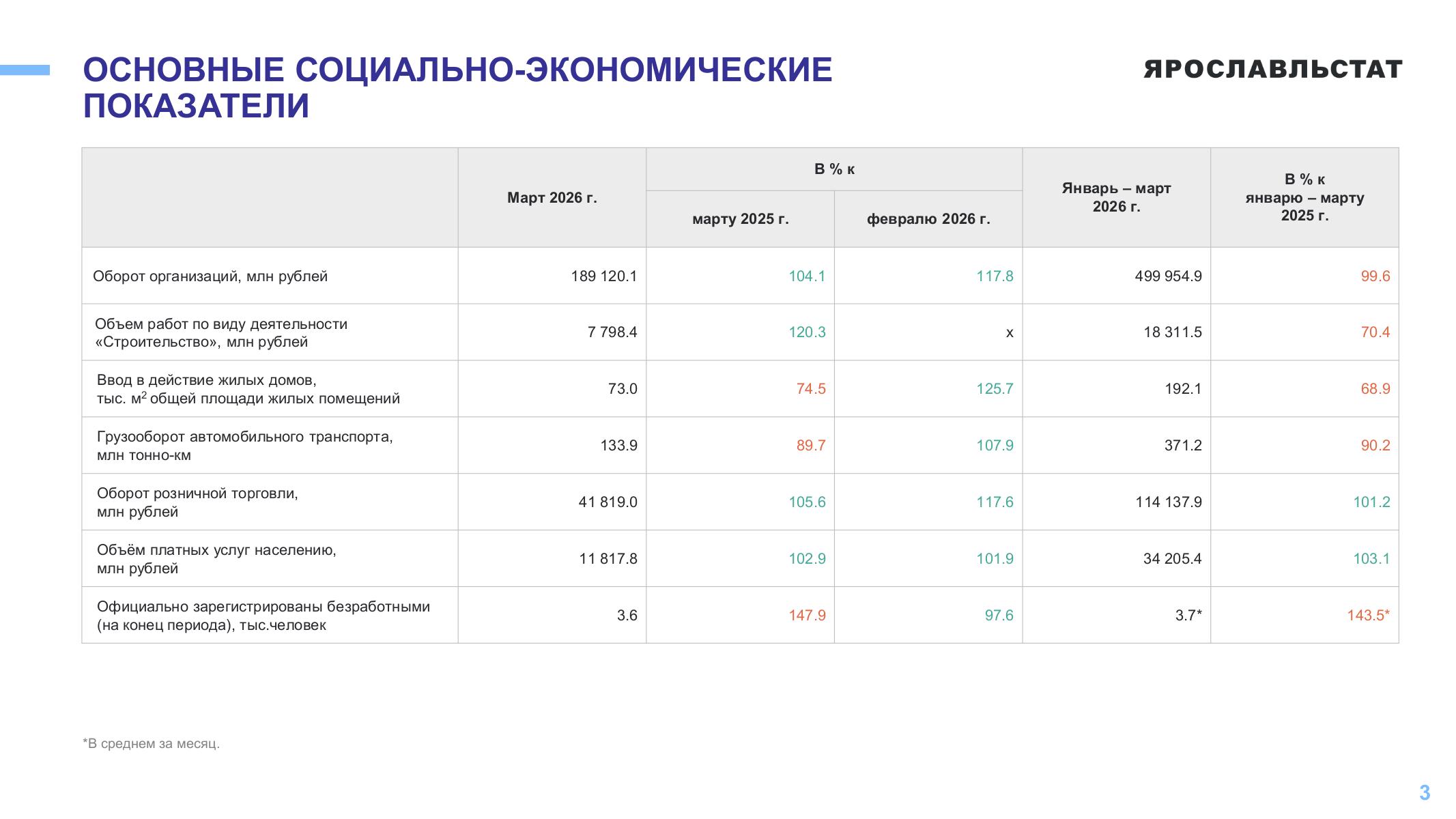
Task: Click the green value 105.6
Action: pos(807,502)
